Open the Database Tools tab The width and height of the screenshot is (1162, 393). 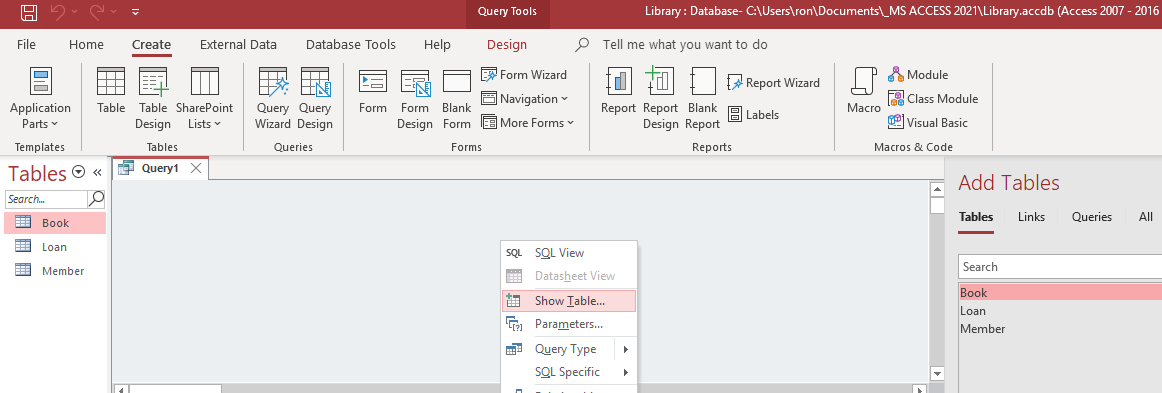coord(351,44)
